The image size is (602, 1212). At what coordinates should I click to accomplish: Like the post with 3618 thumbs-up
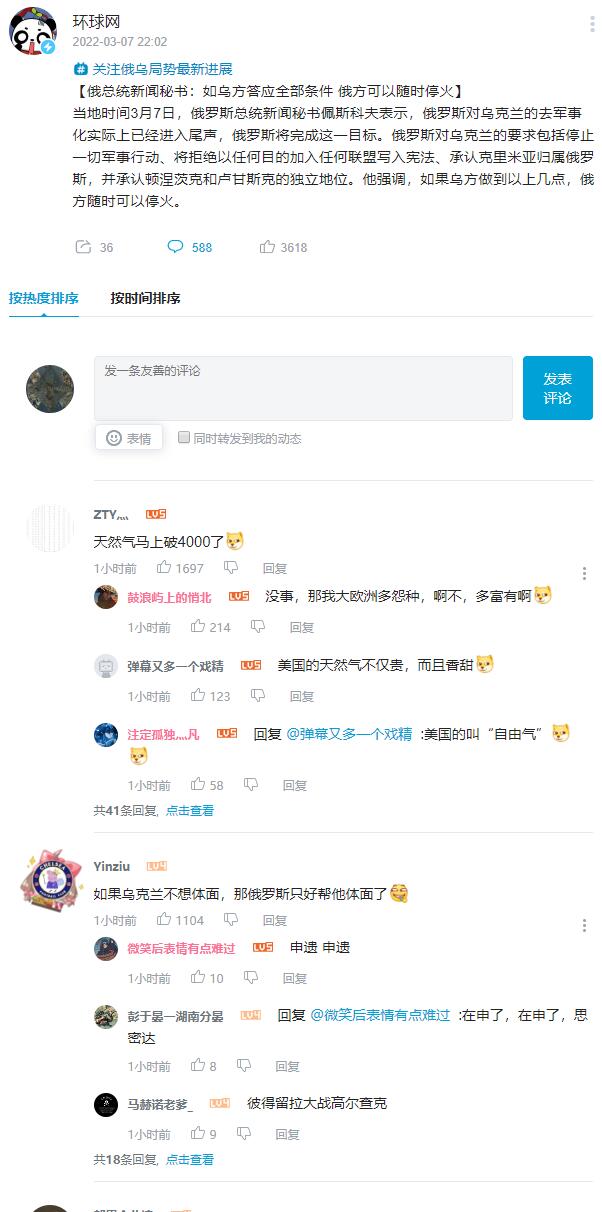(x=267, y=247)
